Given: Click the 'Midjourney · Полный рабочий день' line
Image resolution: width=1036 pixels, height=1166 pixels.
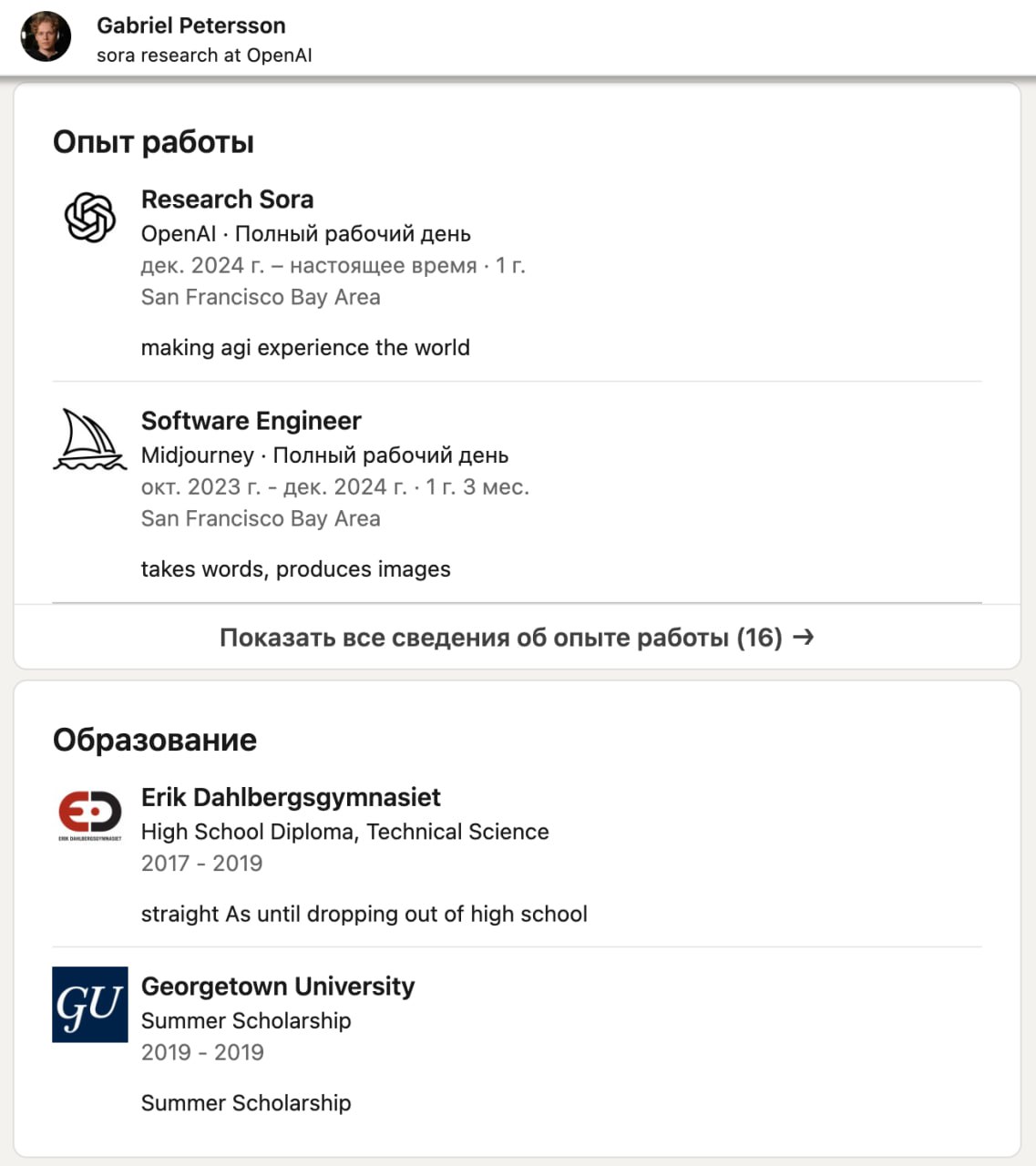Looking at the screenshot, I should click(x=324, y=455).
